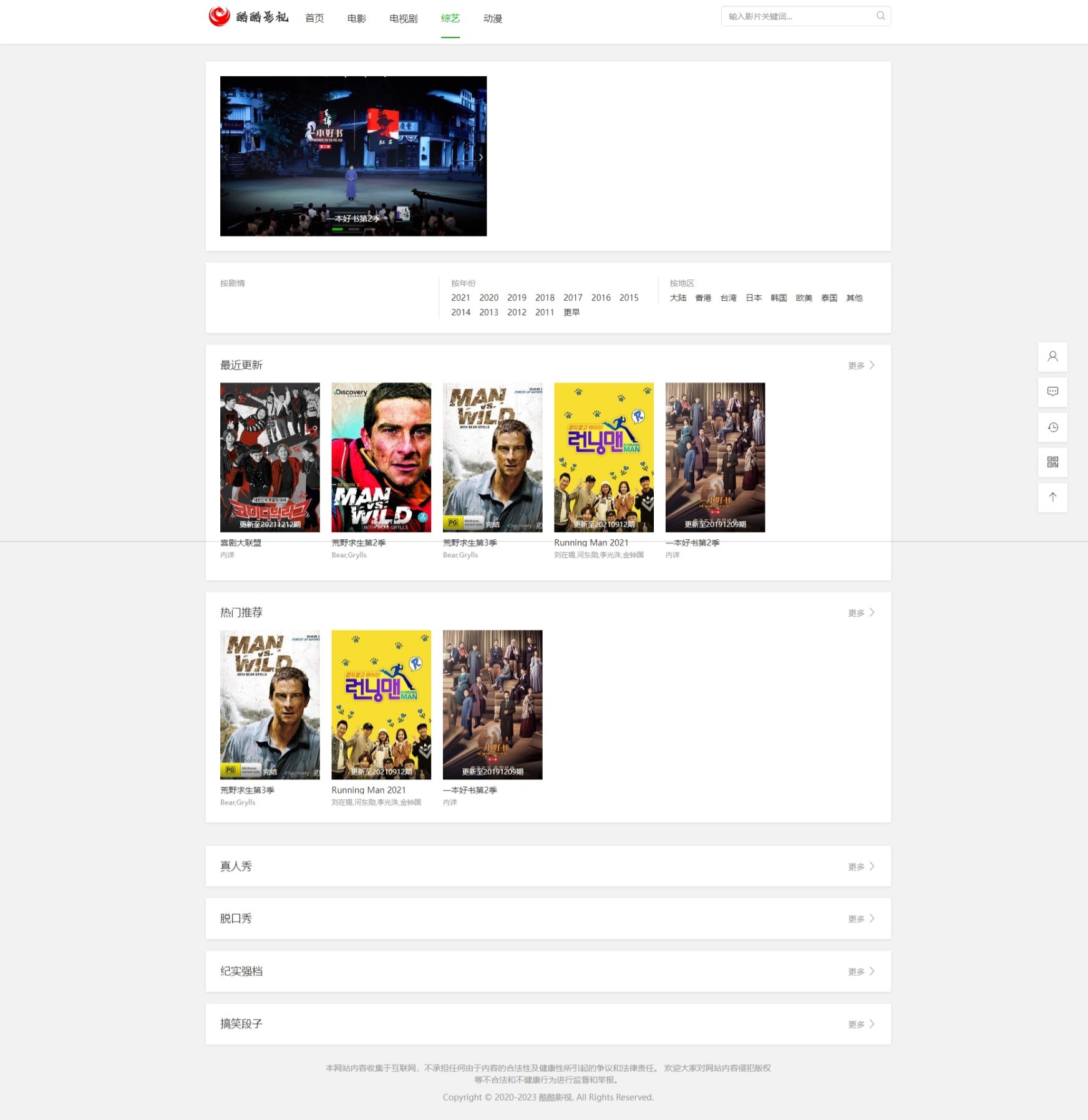Select the 综艺 navigation tab

[x=450, y=19]
